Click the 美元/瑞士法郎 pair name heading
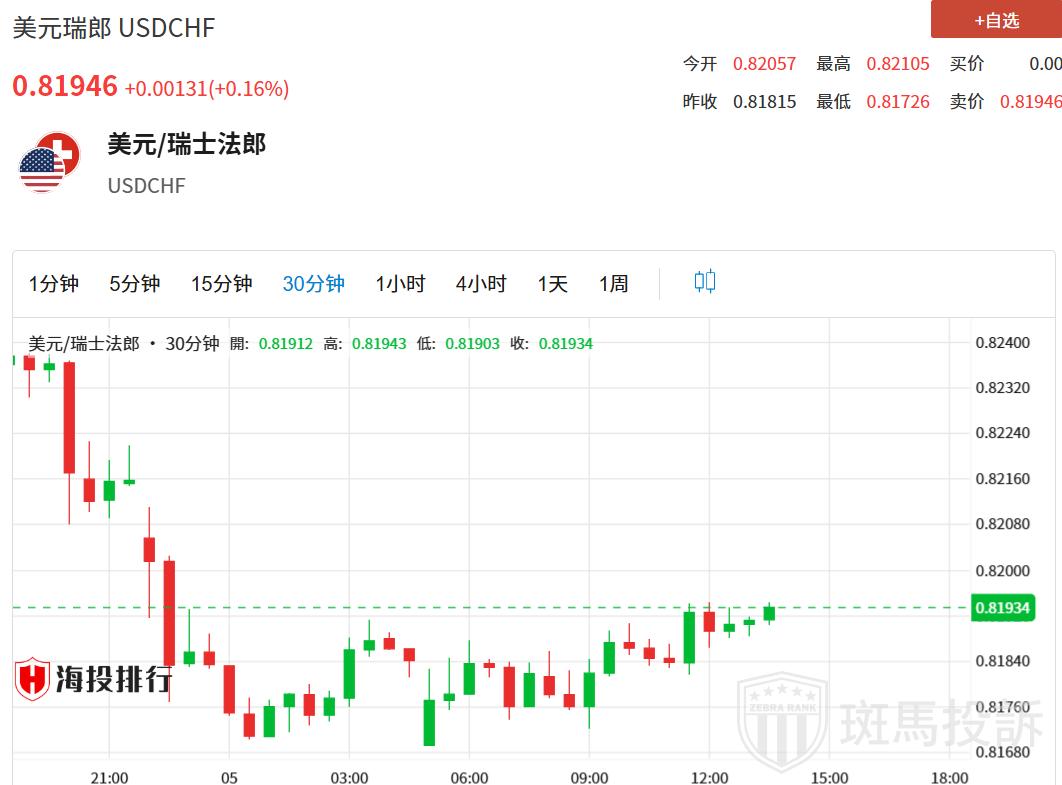This screenshot has width=1062, height=785. click(x=187, y=144)
